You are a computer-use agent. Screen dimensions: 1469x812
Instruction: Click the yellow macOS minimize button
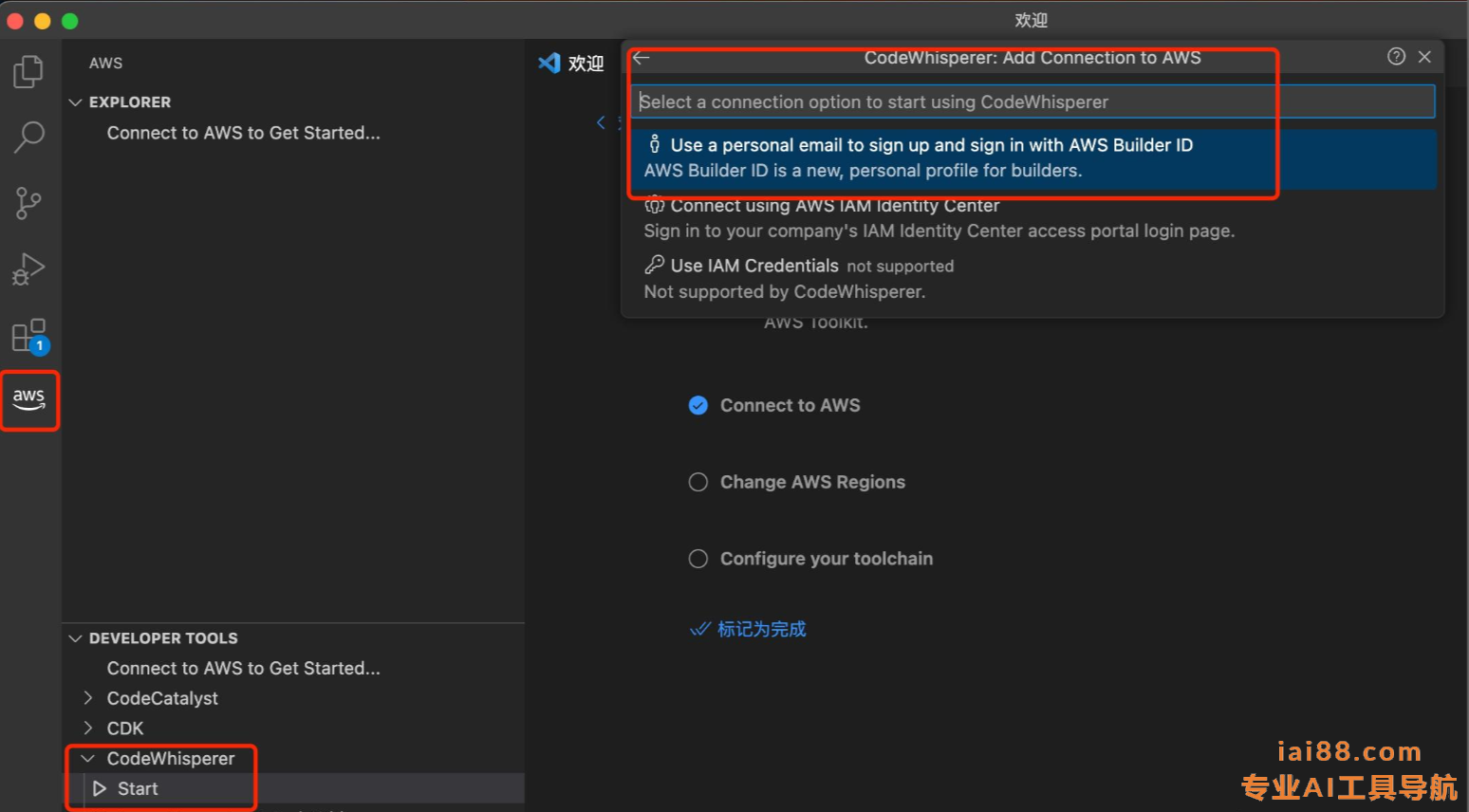point(43,21)
